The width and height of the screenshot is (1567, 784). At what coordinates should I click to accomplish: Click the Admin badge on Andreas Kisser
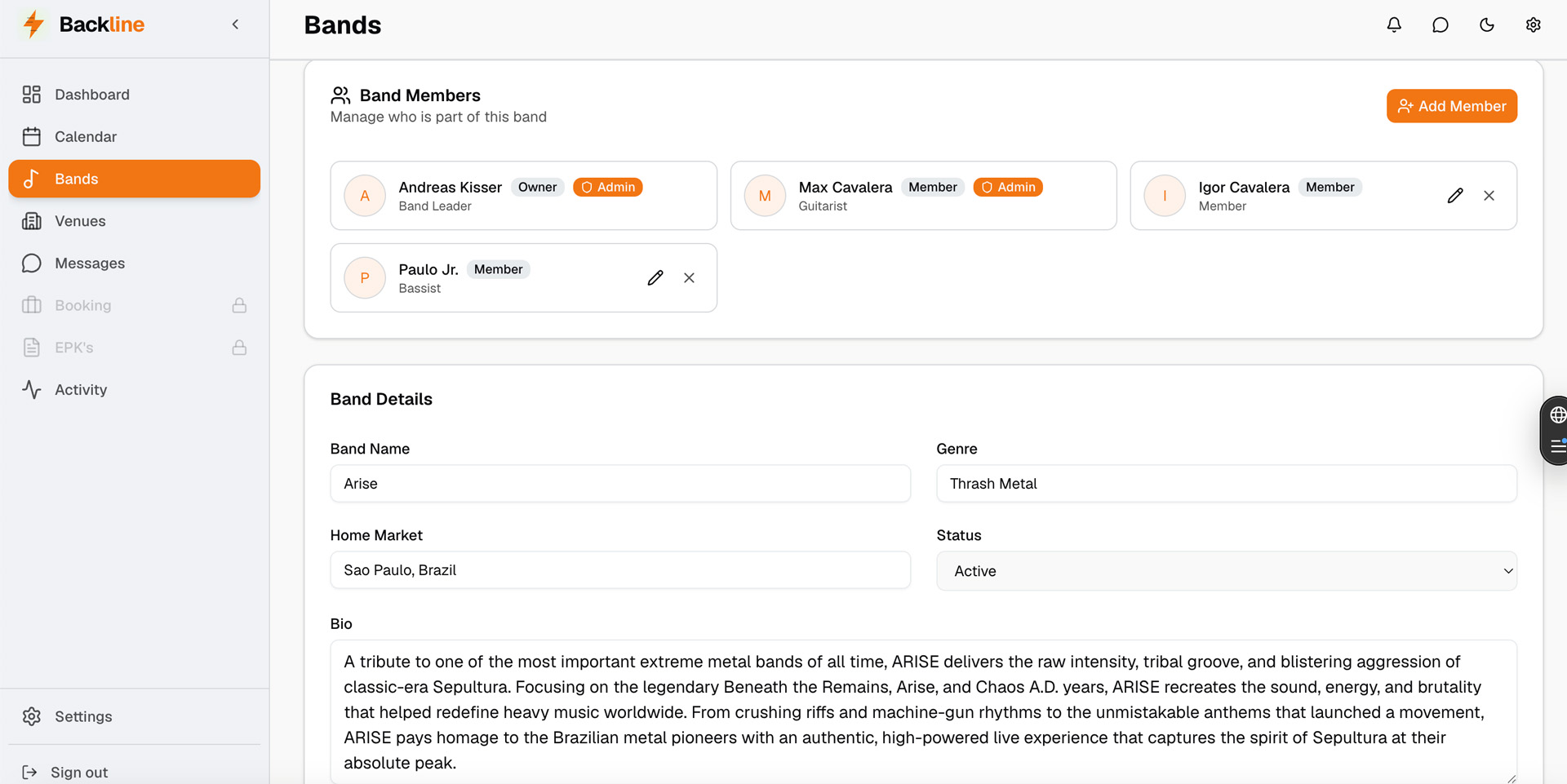608,187
